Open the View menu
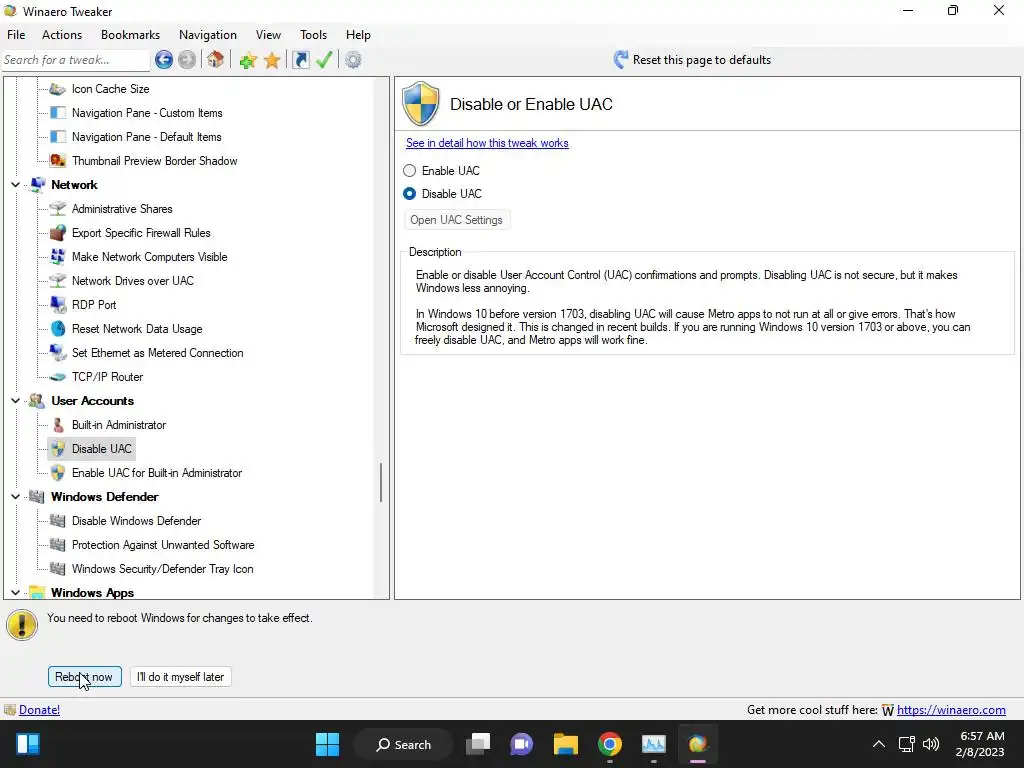Image resolution: width=1024 pixels, height=768 pixels. click(268, 35)
